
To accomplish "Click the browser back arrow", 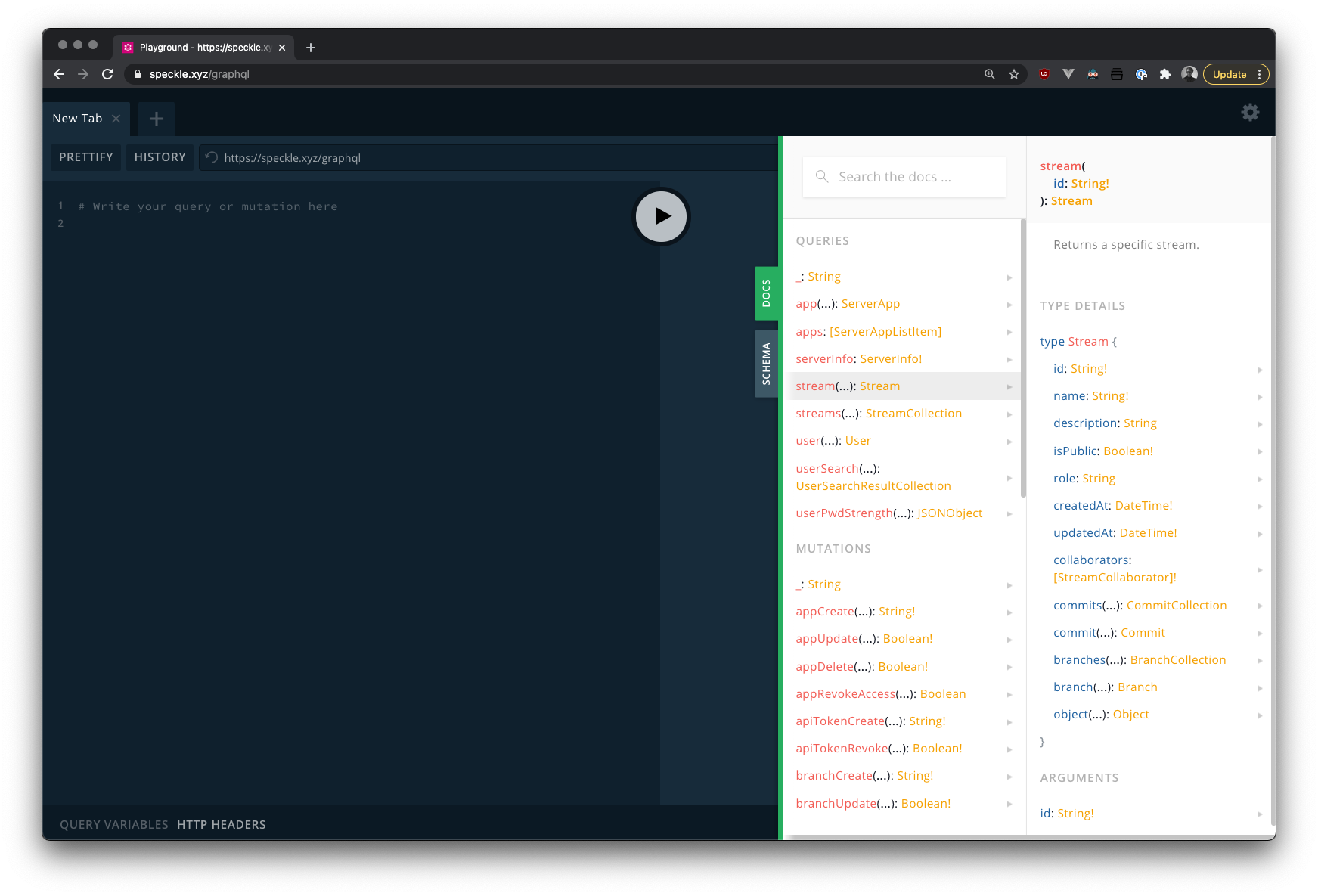I will coord(58,74).
